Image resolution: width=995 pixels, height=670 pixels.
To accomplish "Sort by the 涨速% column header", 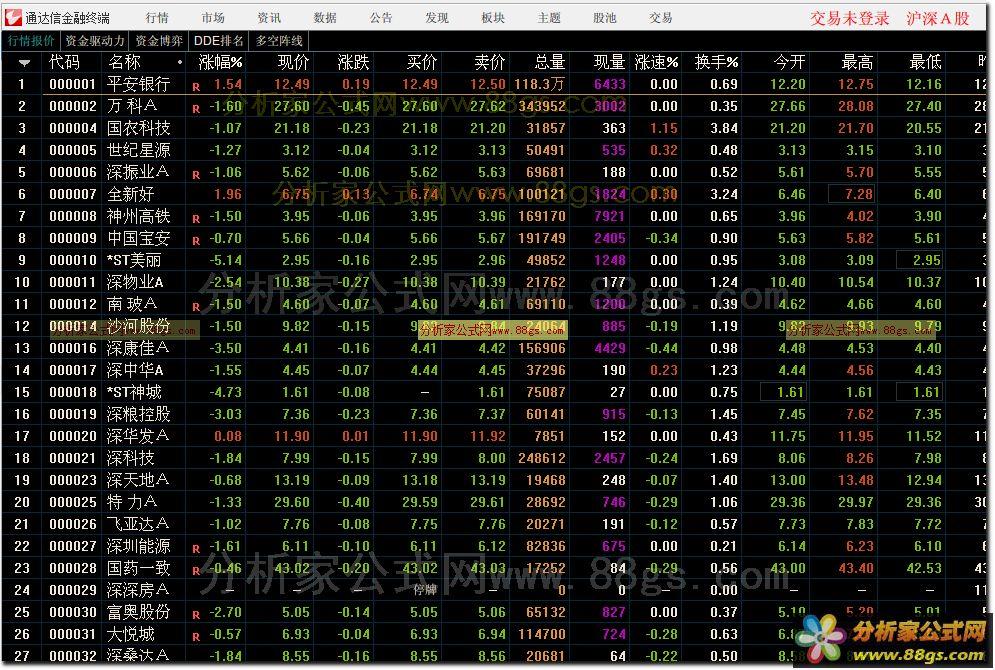I will click(x=656, y=62).
